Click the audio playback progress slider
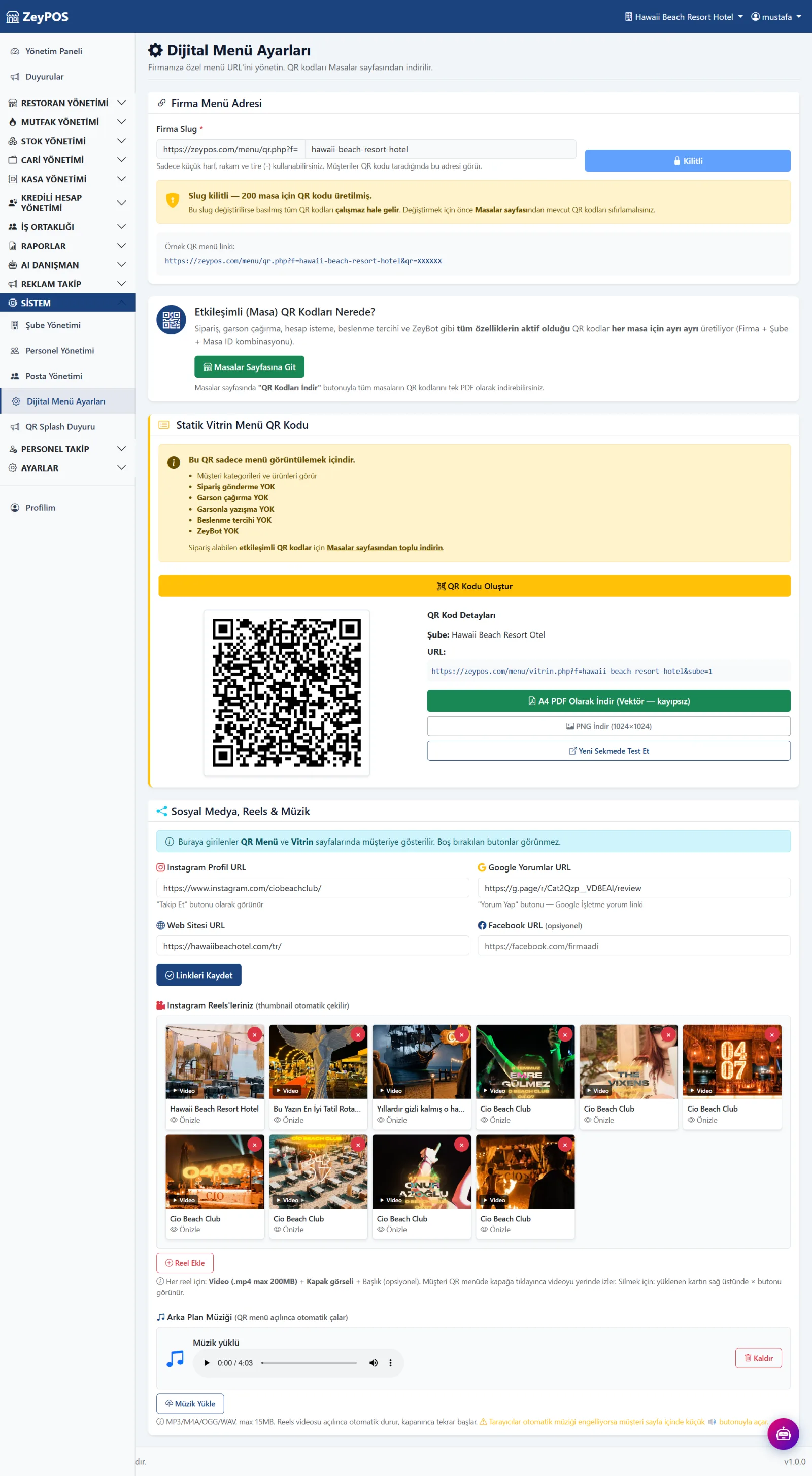This screenshot has width=812, height=1476. [x=309, y=1362]
